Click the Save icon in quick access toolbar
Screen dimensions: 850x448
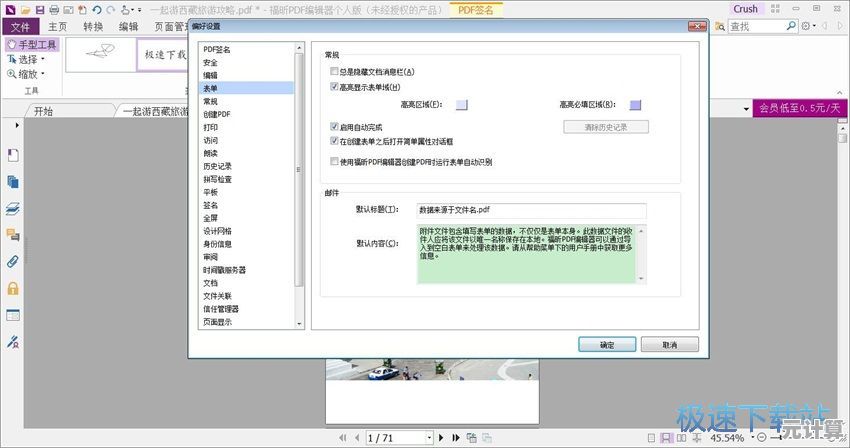click(x=39, y=9)
